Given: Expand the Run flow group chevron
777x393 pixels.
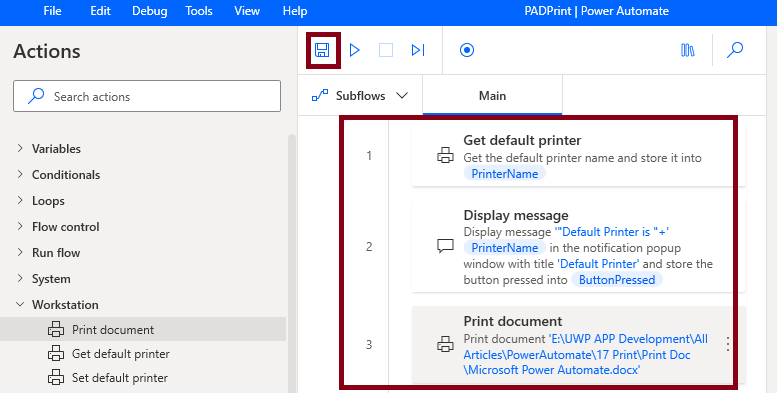Looking at the screenshot, I should 20,252.
